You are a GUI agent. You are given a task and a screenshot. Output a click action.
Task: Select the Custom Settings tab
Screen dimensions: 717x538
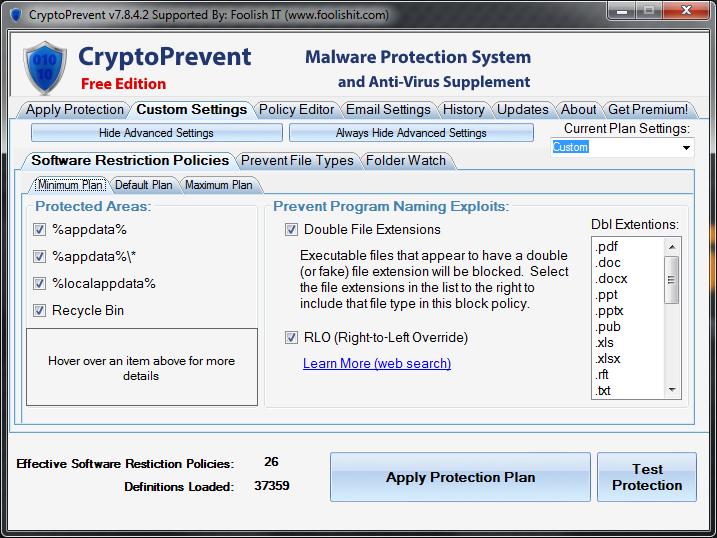[x=192, y=110]
